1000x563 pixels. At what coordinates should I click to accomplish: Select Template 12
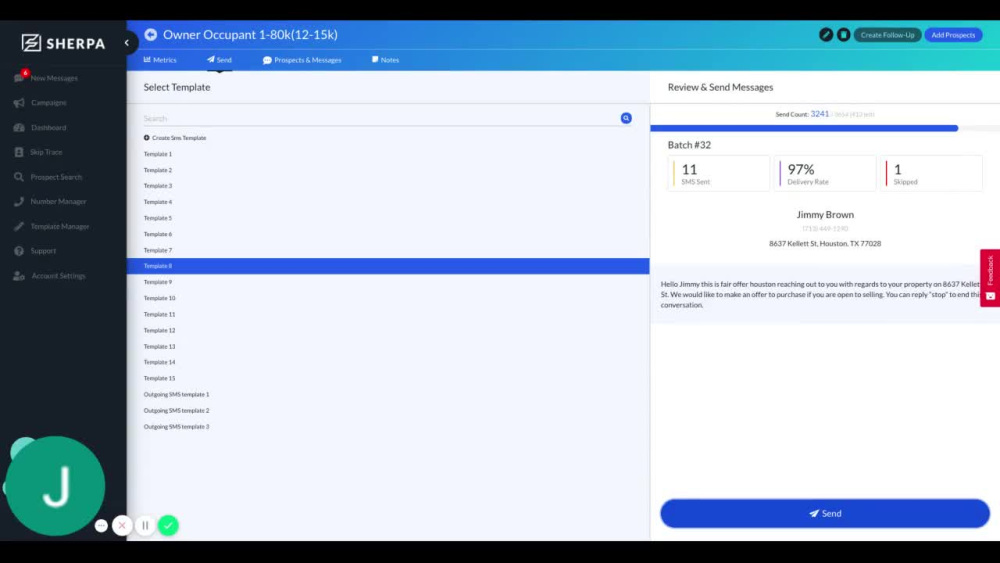159,330
